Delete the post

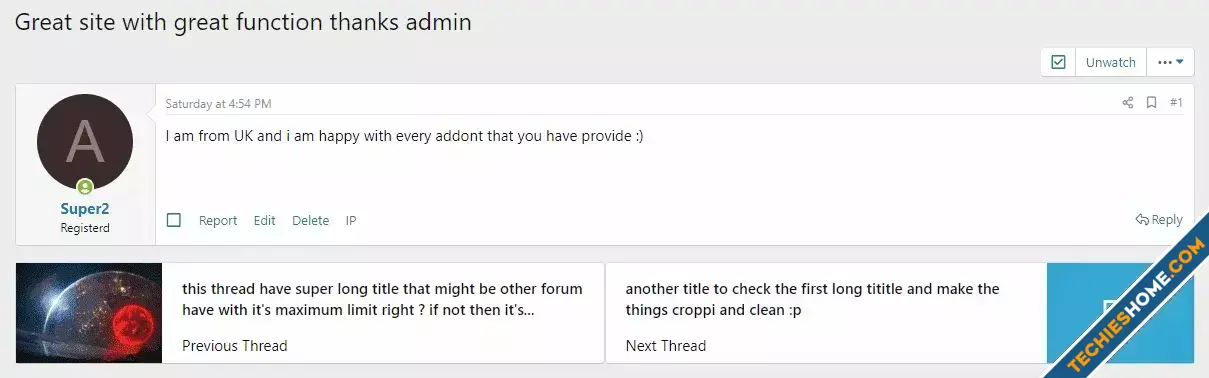click(x=310, y=220)
